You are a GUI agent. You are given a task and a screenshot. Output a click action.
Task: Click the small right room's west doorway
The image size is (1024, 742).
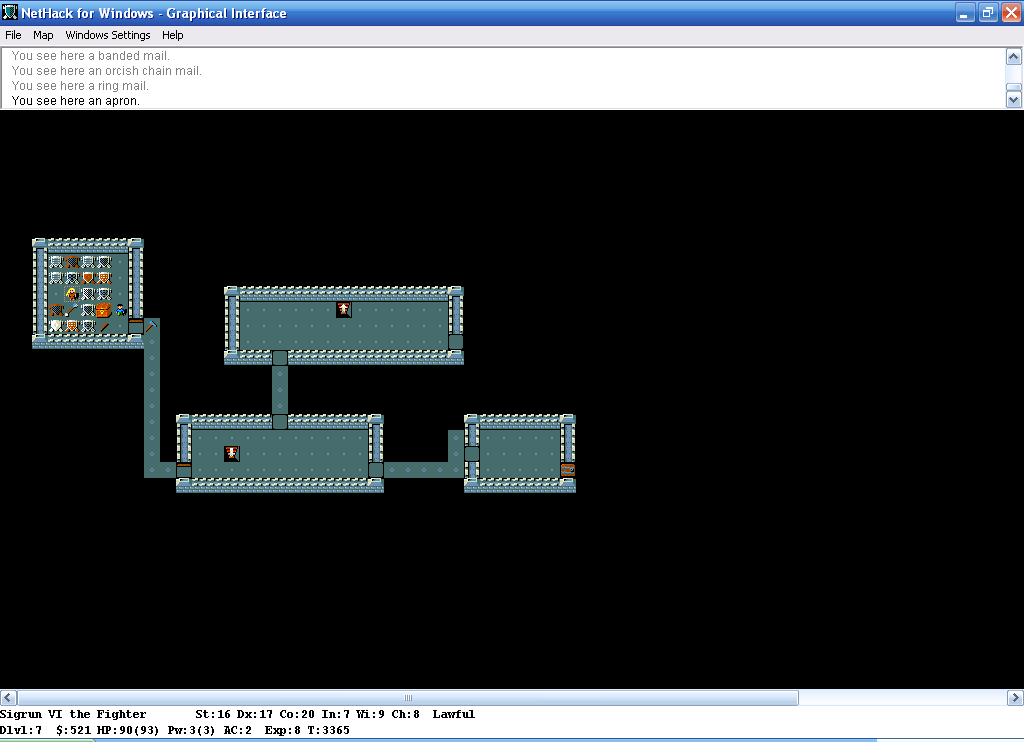pos(472,453)
